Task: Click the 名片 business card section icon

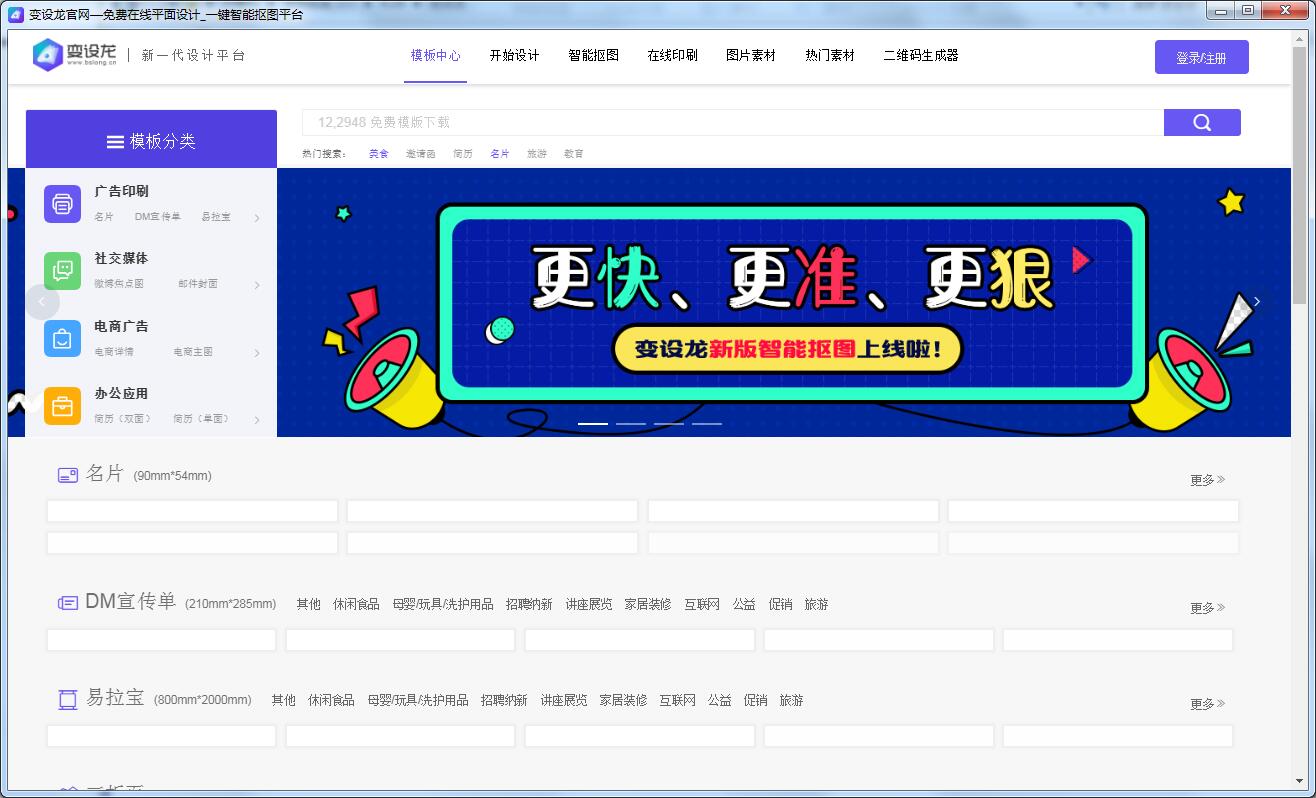Action: [66, 473]
